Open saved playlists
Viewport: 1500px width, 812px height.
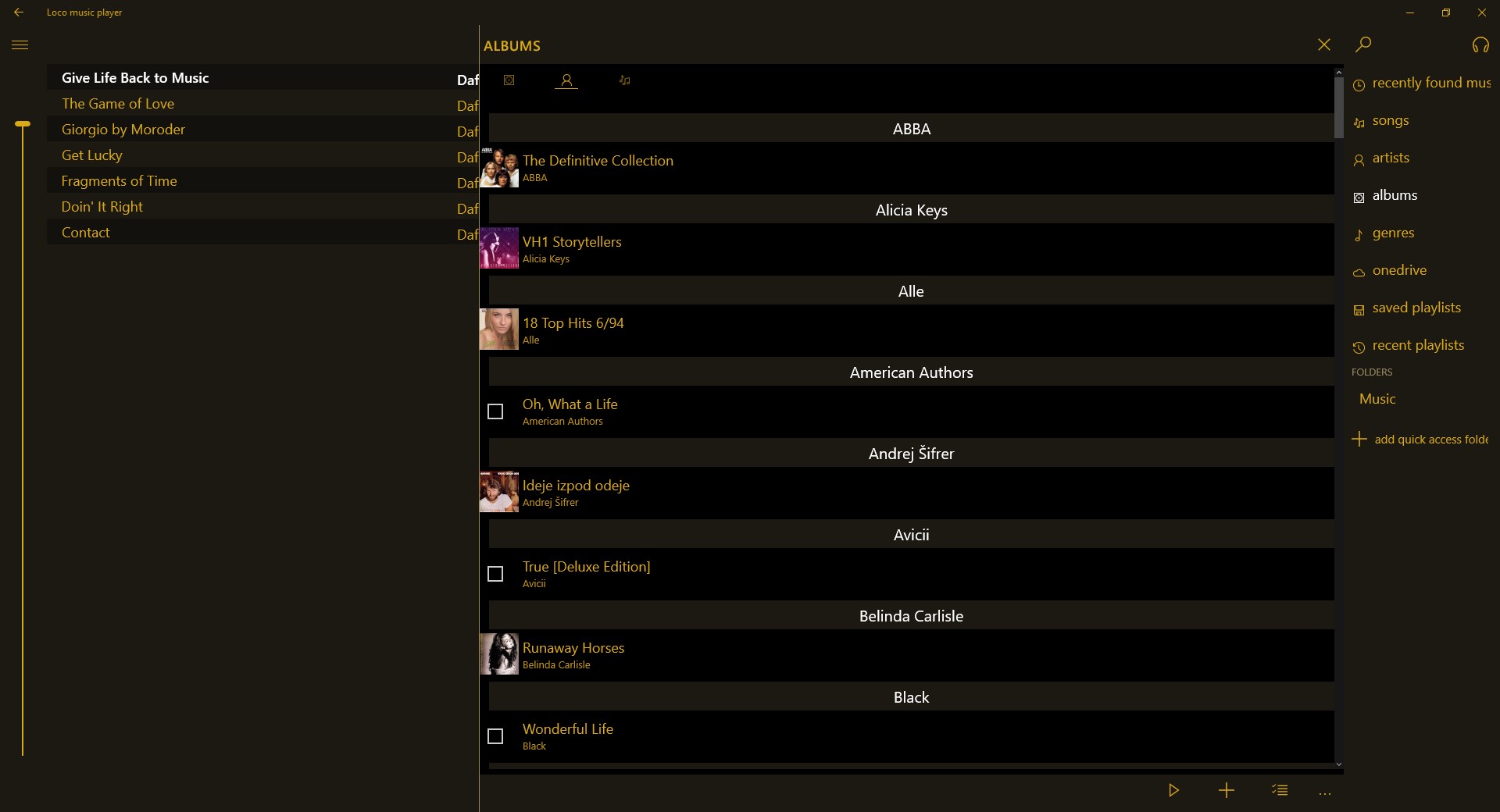[x=1416, y=308]
